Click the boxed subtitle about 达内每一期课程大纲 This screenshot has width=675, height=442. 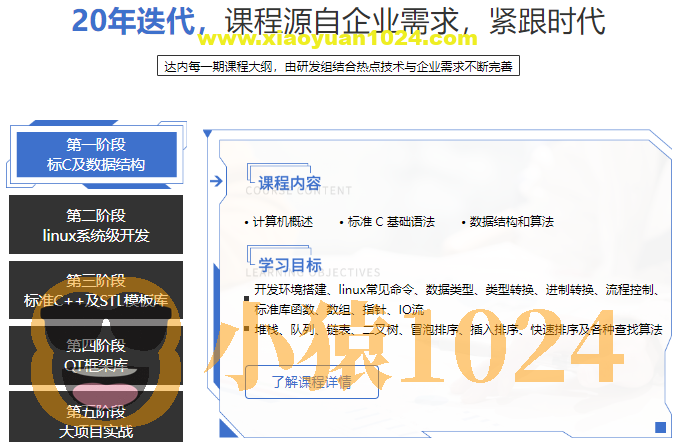(x=339, y=67)
